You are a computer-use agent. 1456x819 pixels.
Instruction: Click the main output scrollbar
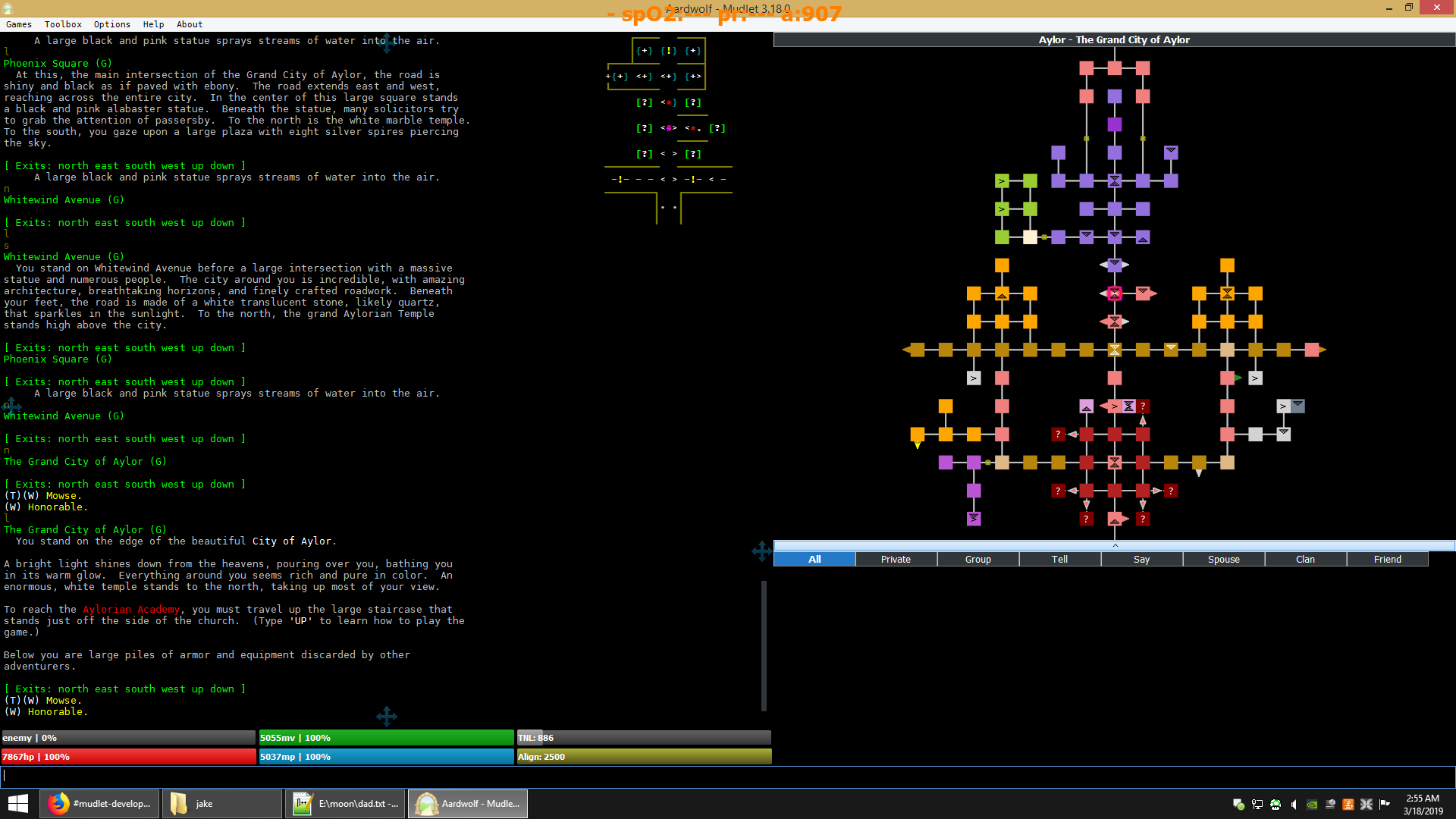[764, 646]
